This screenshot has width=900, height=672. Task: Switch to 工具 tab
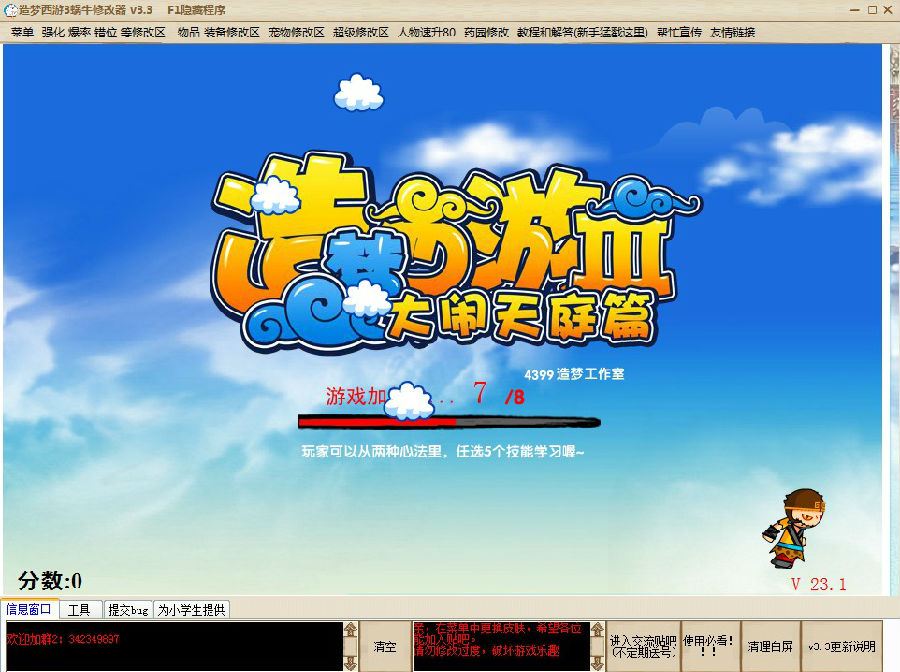(x=79, y=609)
